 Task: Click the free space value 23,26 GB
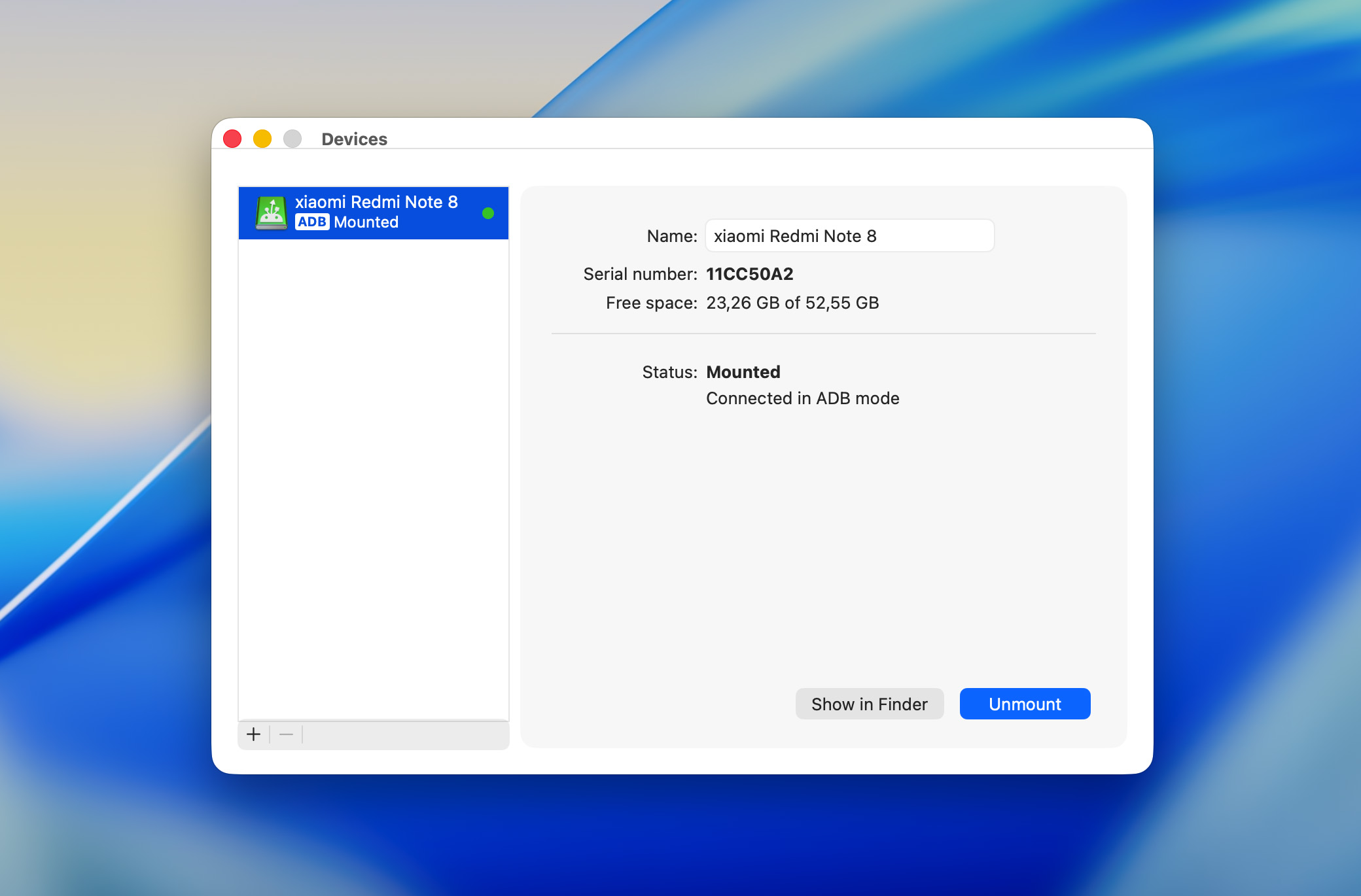point(743,302)
